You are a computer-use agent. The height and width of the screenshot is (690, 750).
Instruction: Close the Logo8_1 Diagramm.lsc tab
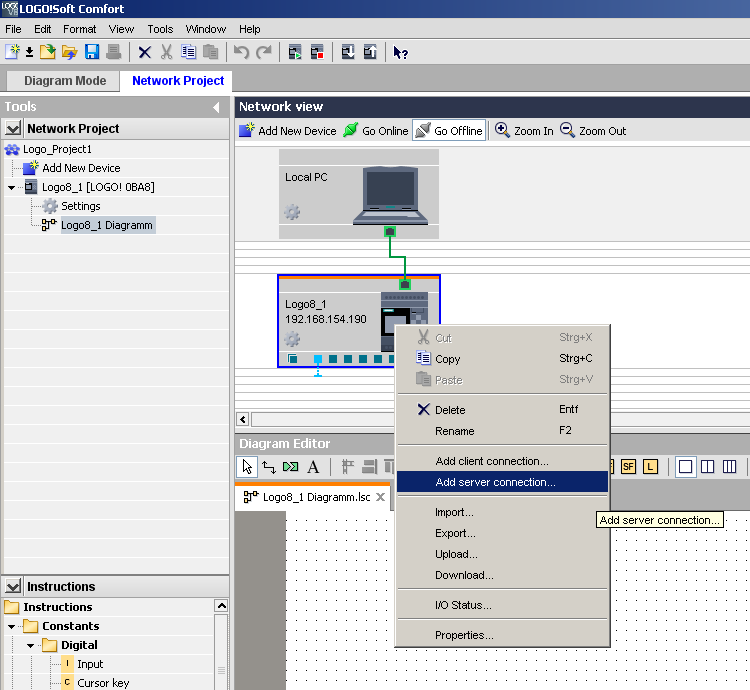click(381, 496)
